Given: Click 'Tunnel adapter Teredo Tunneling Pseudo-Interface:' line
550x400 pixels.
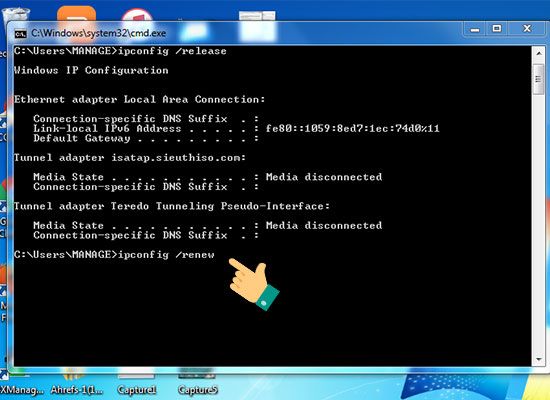Looking at the screenshot, I should (x=172, y=206).
